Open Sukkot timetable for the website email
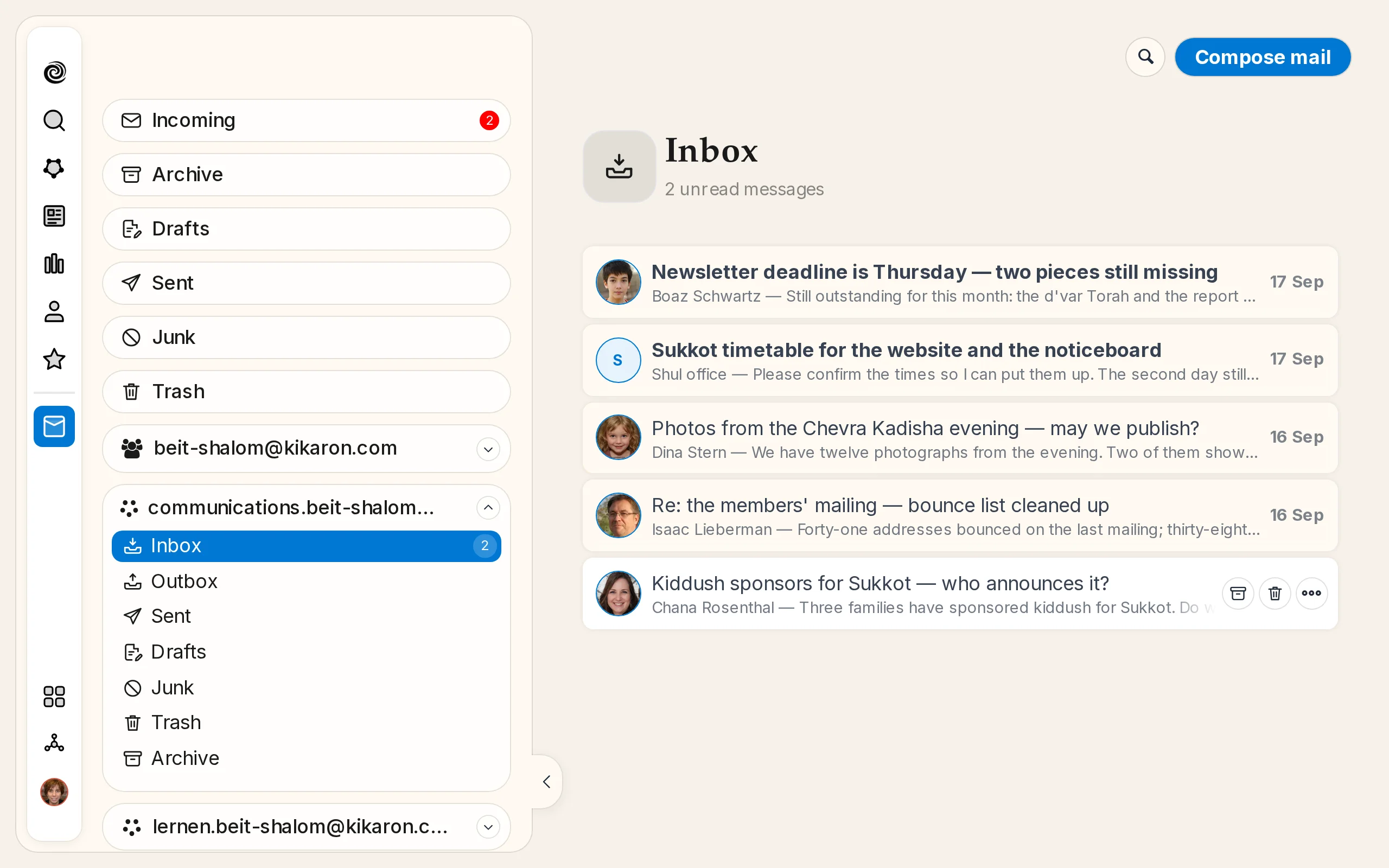The image size is (1389, 868). click(x=960, y=360)
